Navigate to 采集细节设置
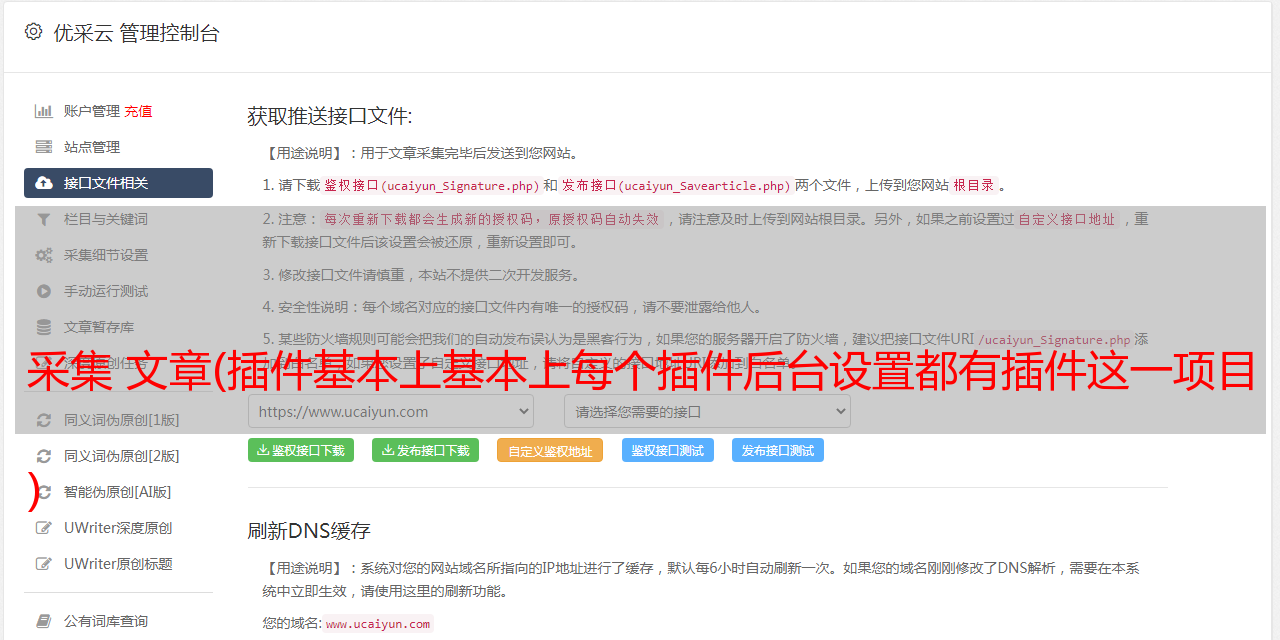Viewport: 1280px width, 640px height. tap(106, 255)
